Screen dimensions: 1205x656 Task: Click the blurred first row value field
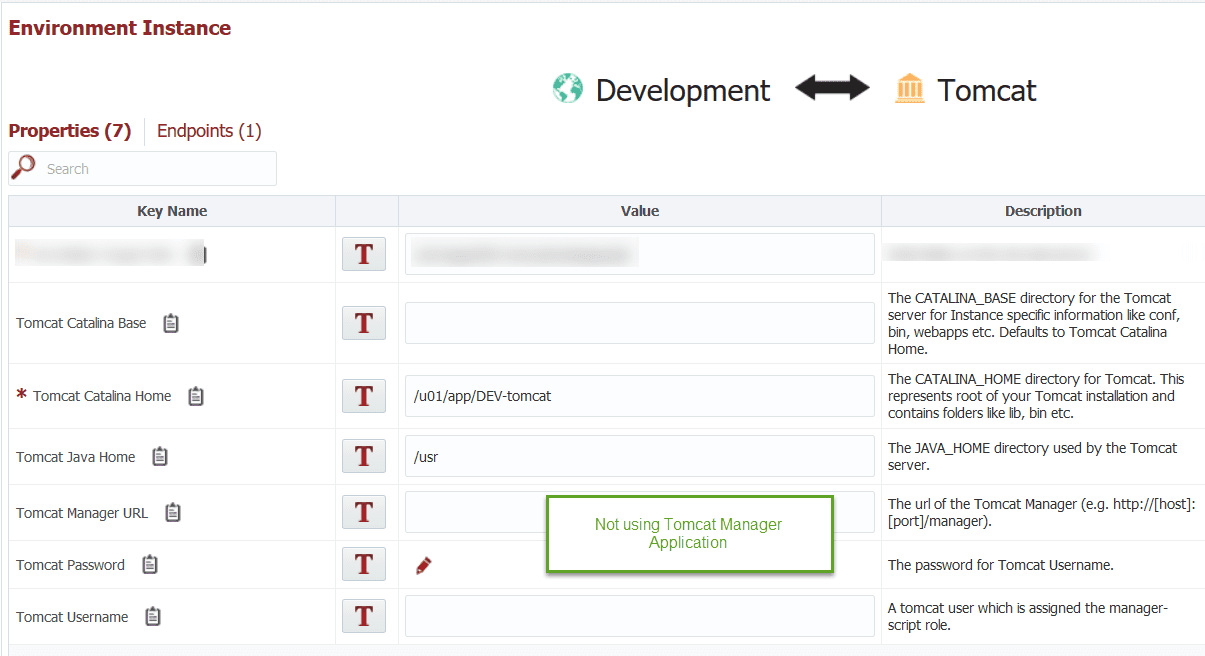tap(640, 254)
